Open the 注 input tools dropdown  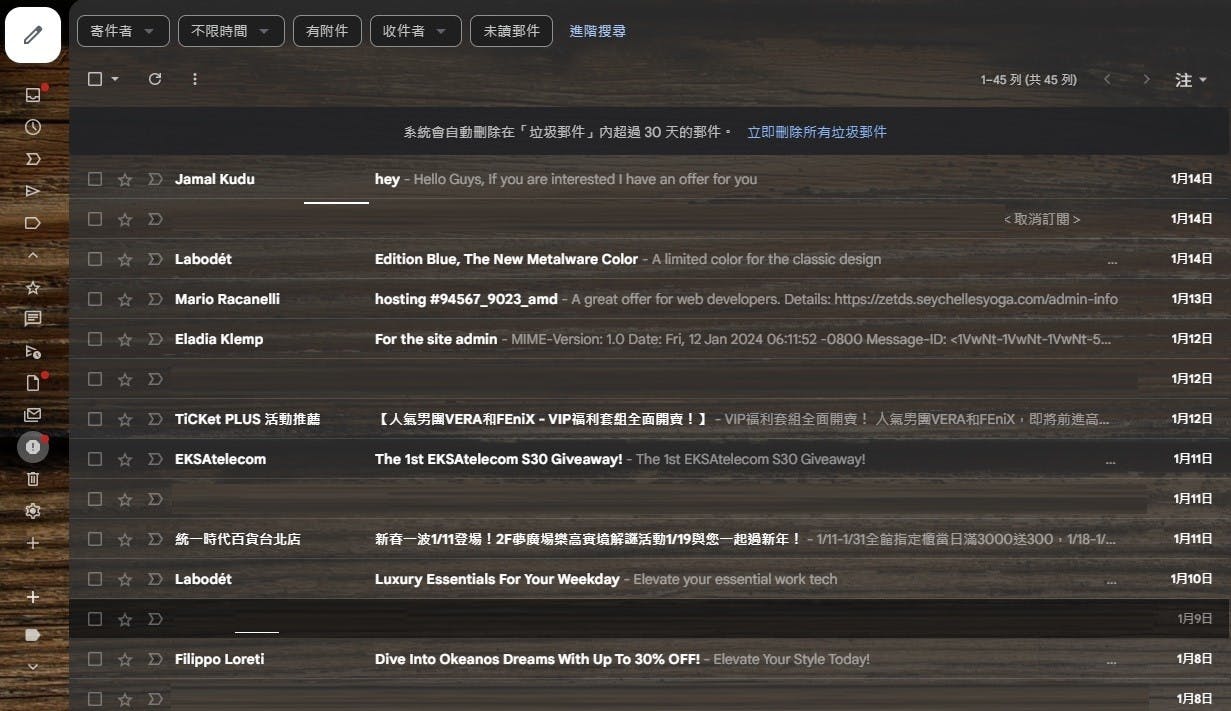click(x=1190, y=80)
